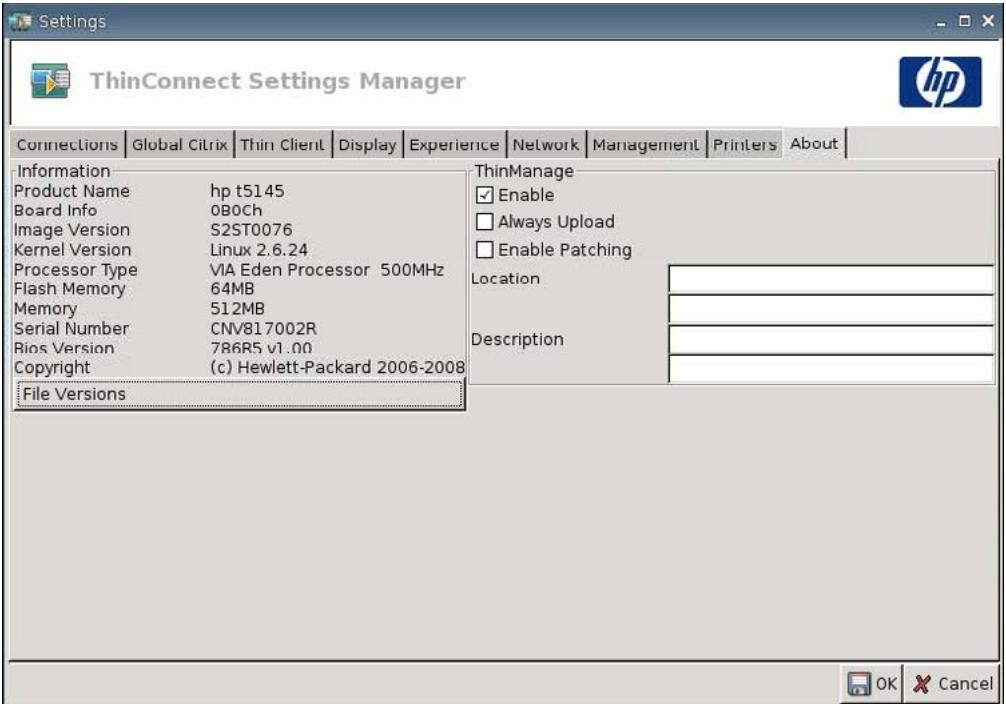This screenshot has height=704, width=1006.
Task: Go to the Experience tab
Action: [454, 144]
